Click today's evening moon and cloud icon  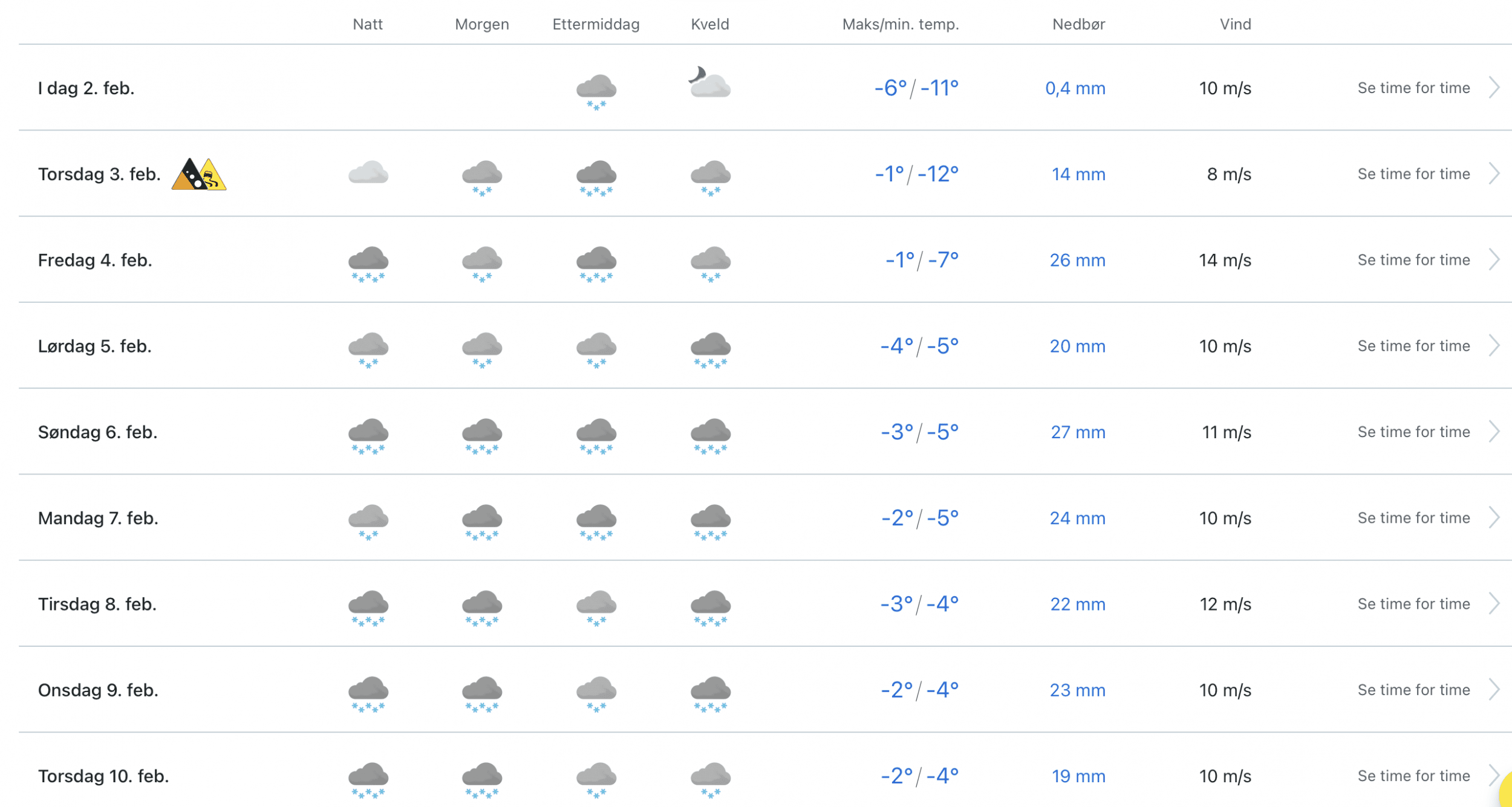coord(710,83)
